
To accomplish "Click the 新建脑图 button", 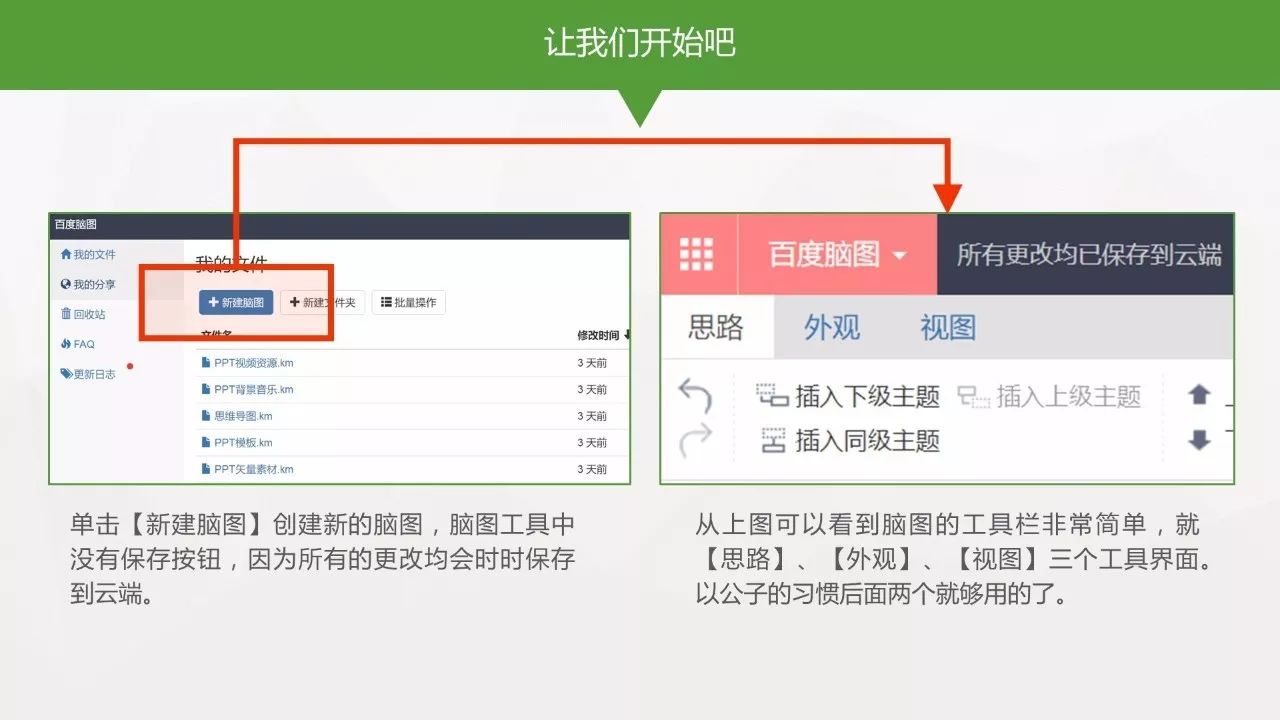I will [236, 302].
